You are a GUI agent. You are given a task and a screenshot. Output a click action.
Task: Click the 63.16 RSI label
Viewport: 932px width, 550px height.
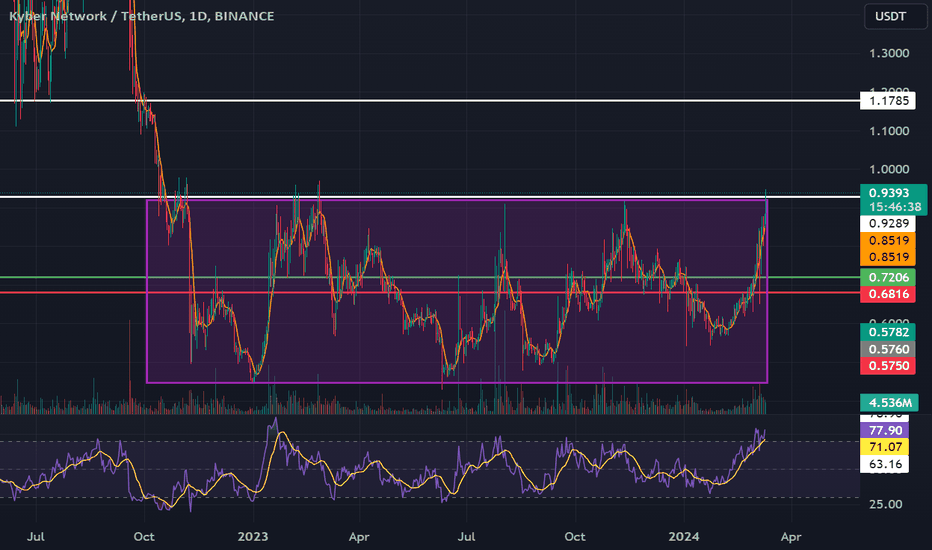(885, 464)
